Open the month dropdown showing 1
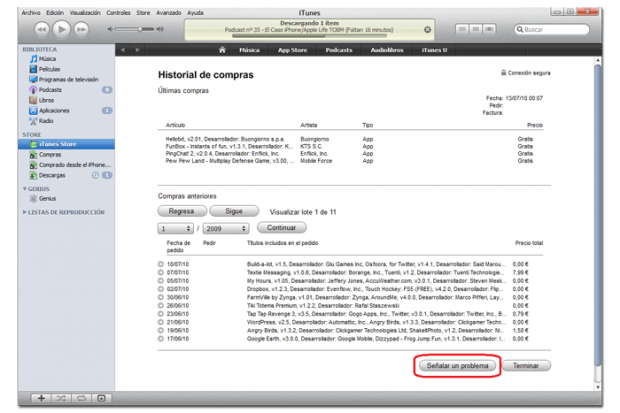This screenshot has height=413, width=620. tap(175, 228)
